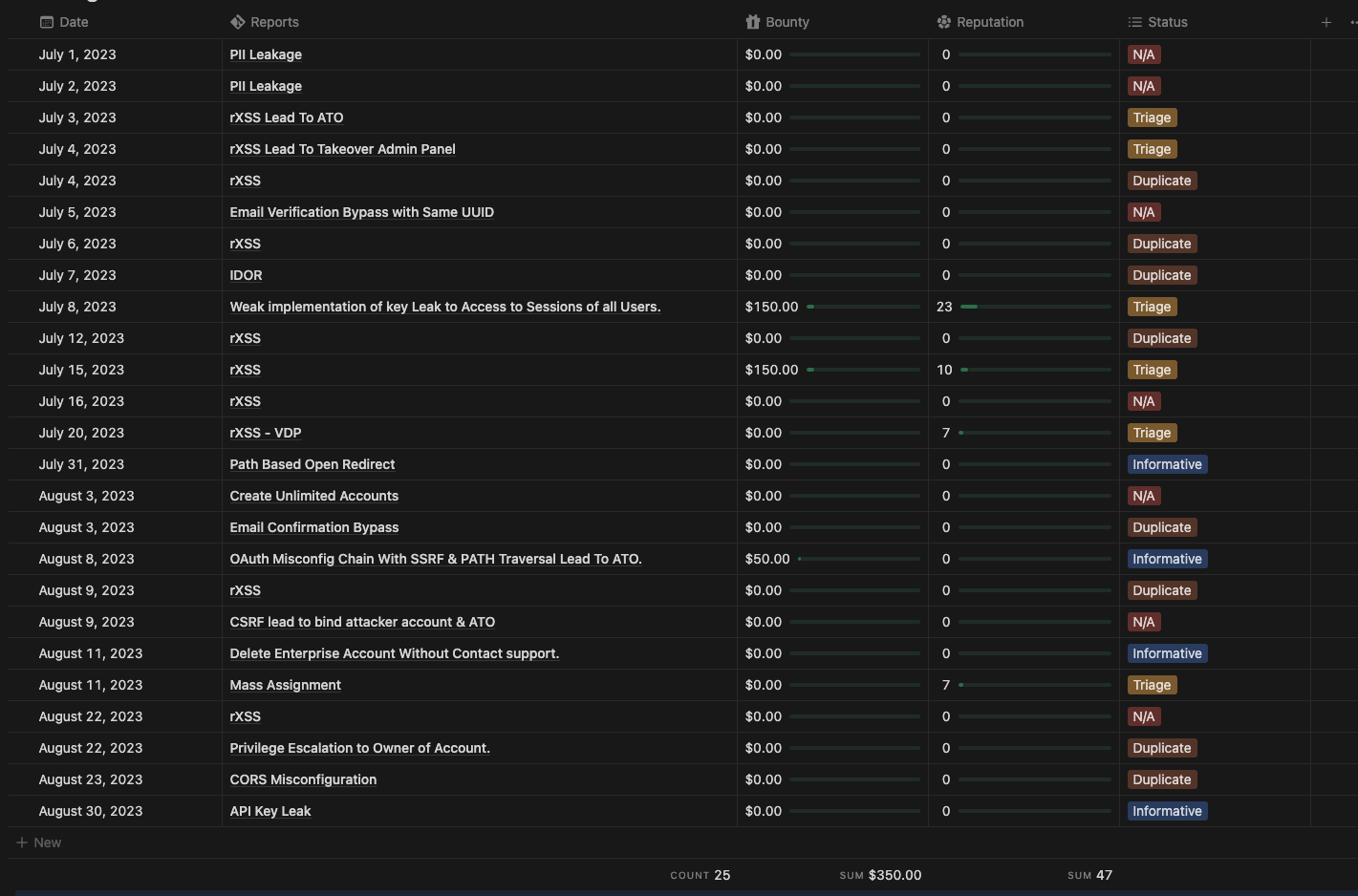Open the rXSS - VDP report

pos(266,433)
